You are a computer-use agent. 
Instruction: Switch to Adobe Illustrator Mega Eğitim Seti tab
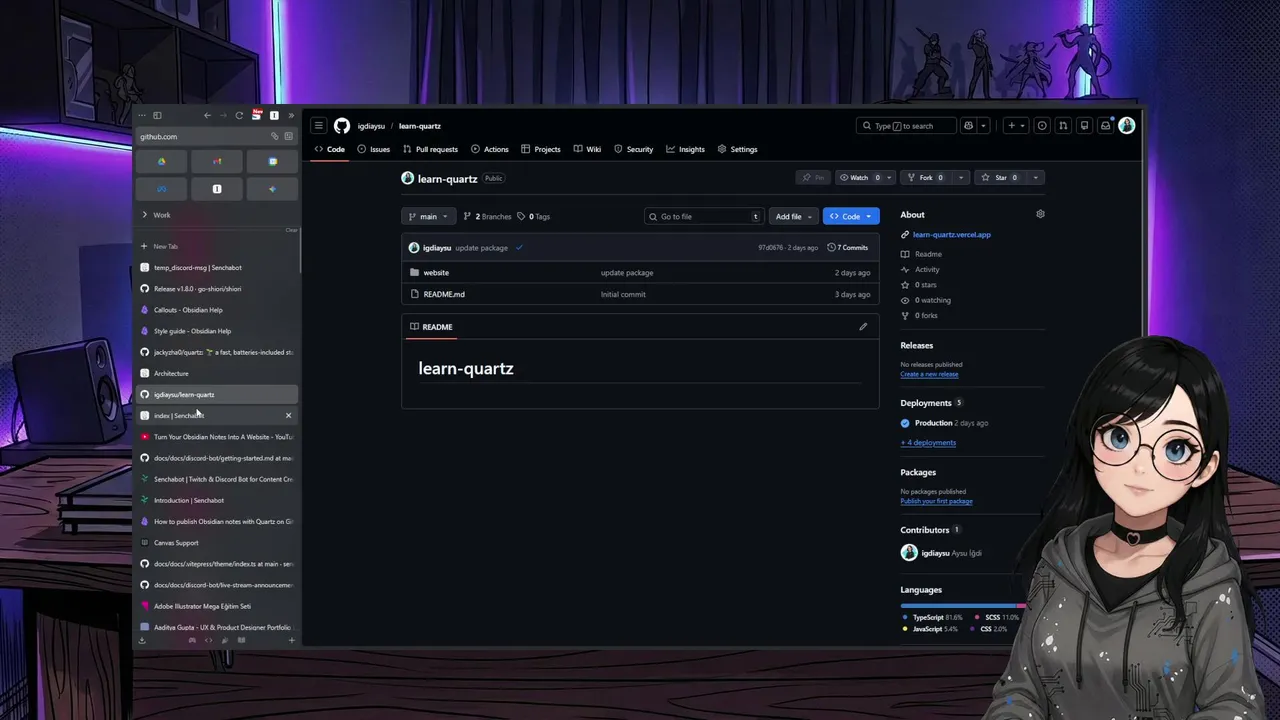217,606
